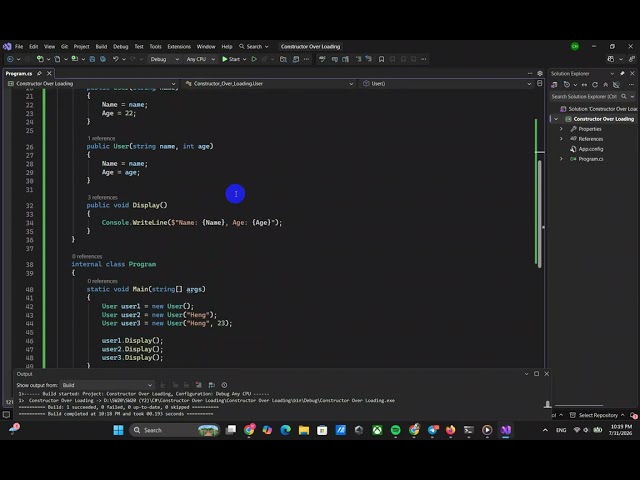This screenshot has width=640, height=480.
Task: Open the Test menu
Action: click(139, 47)
